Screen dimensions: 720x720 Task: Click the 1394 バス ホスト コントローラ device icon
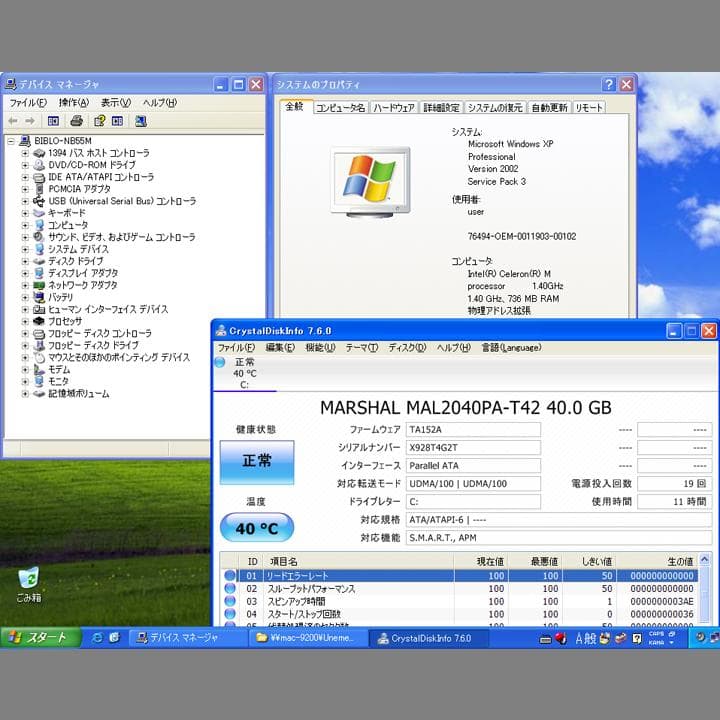[x=39, y=153]
